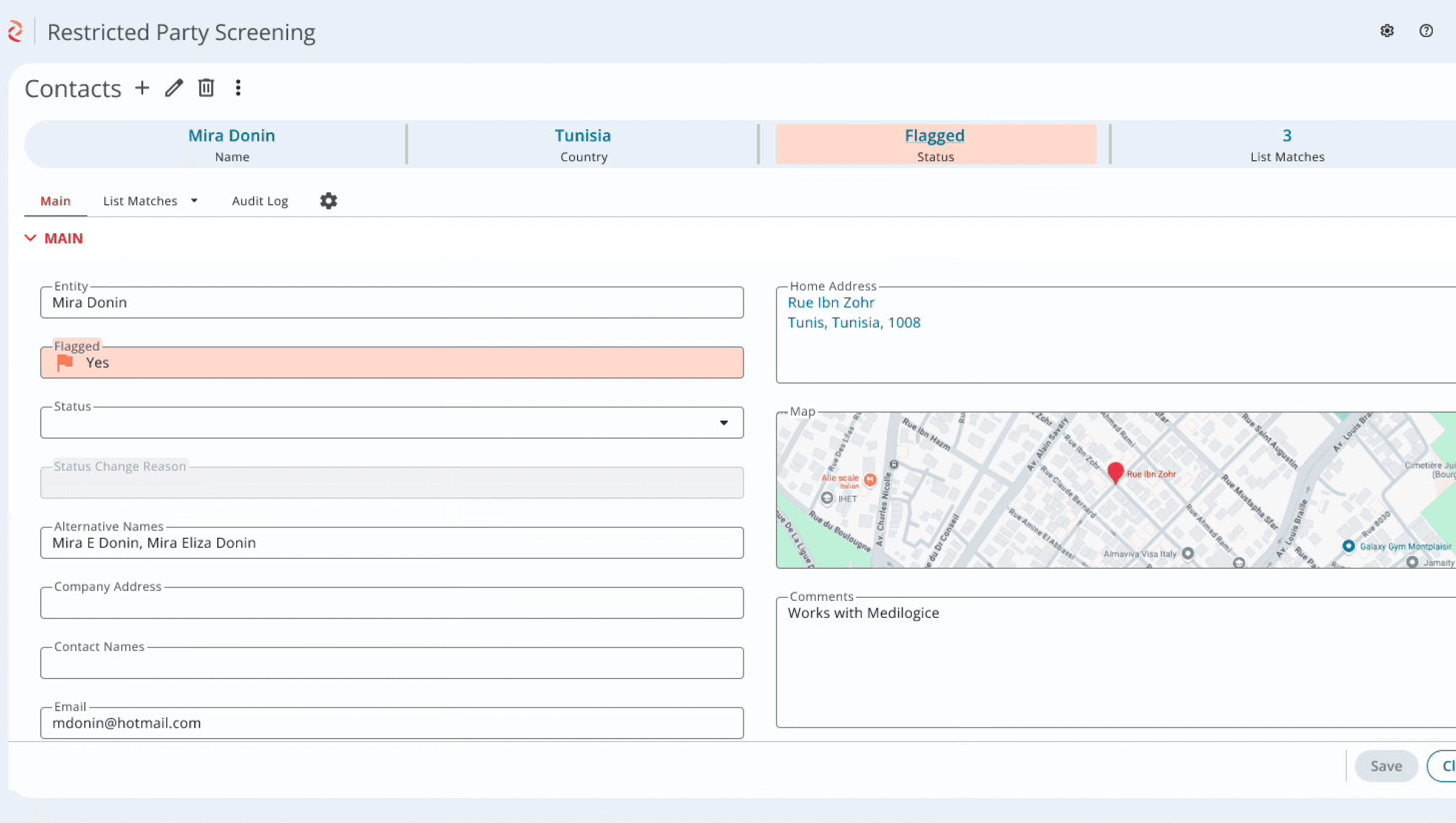Click the help question mark icon
This screenshot has height=823, width=1456.
click(x=1426, y=31)
